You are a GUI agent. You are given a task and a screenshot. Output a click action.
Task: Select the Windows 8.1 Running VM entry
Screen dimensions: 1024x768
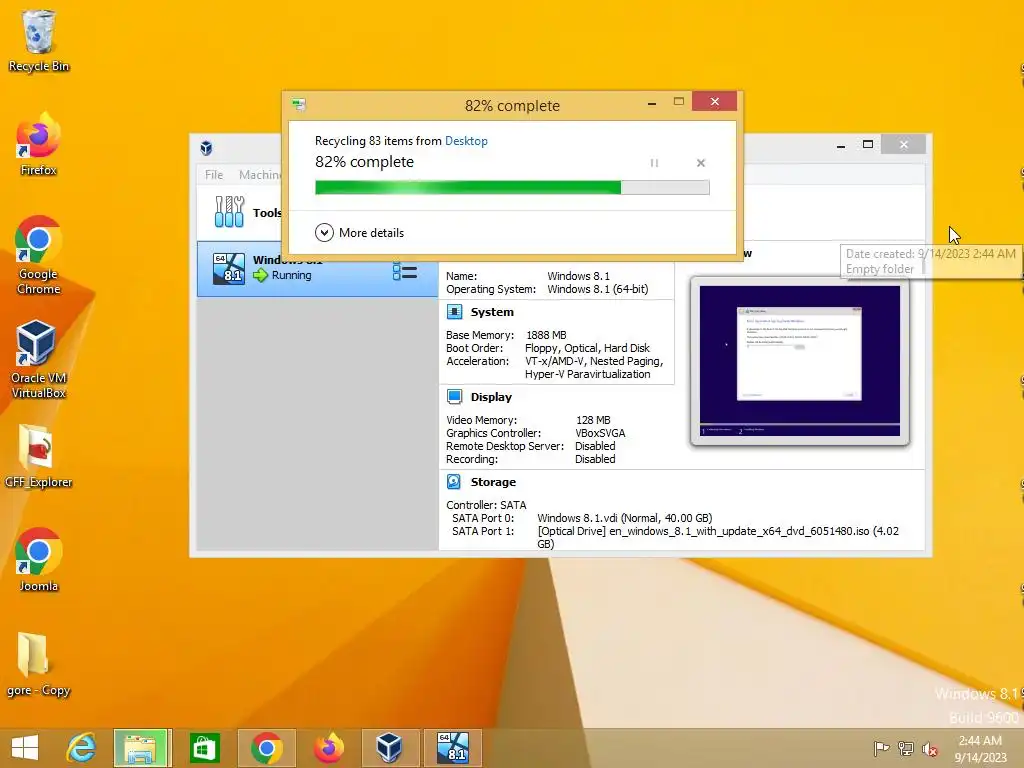pyautogui.click(x=317, y=269)
